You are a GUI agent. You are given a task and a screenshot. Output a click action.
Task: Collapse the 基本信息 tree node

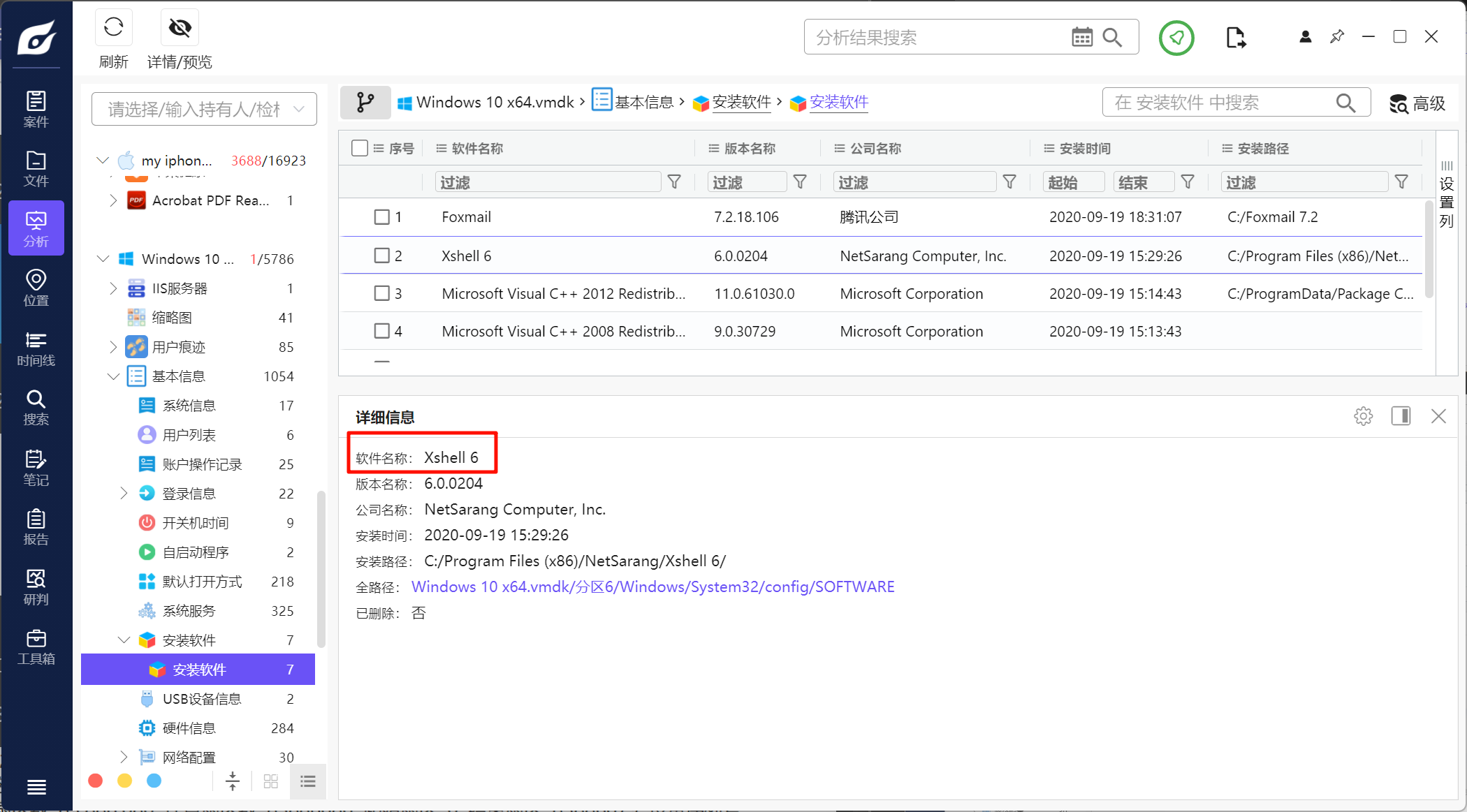113,376
